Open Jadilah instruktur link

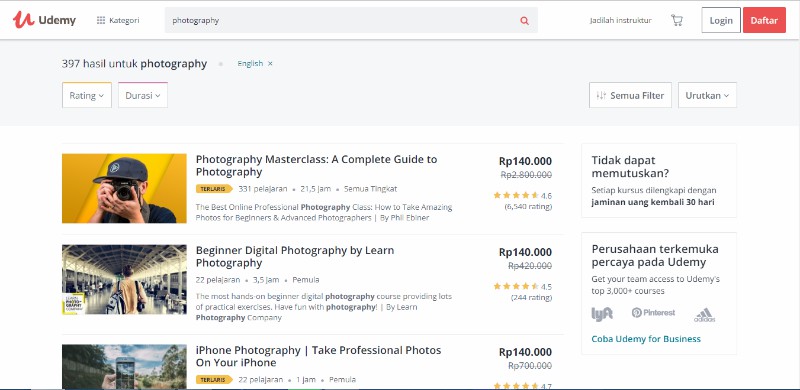click(x=620, y=20)
